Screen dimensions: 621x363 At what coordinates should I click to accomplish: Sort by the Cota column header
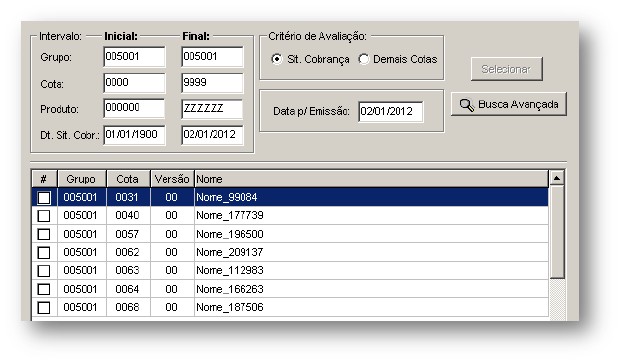coord(128,179)
